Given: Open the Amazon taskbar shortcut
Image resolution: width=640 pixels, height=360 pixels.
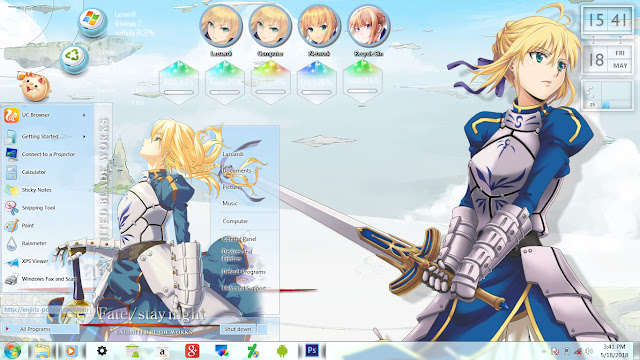Looking at the screenshot, I should click(x=162, y=351).
